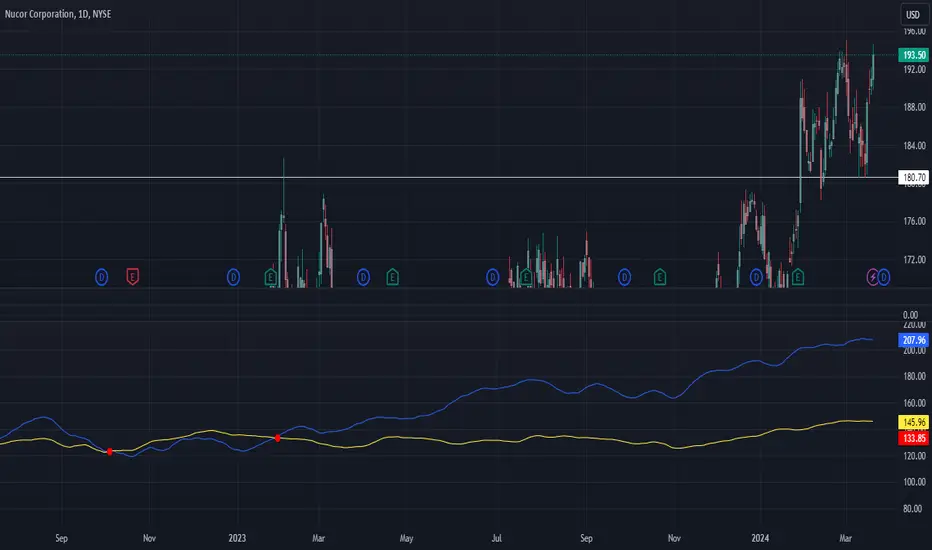Click the purple lightning bolt event icon
Viewport: 932px width, 550px height.
pos(872,277)
